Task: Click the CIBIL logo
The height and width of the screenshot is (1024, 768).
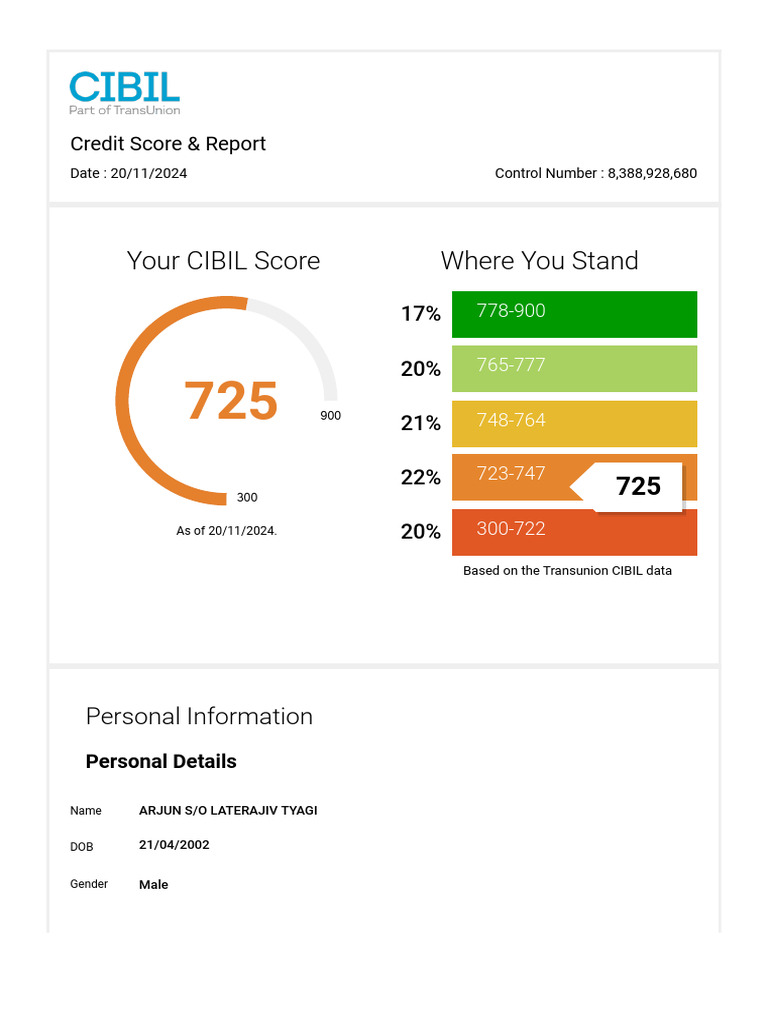Action: [124, 92]
